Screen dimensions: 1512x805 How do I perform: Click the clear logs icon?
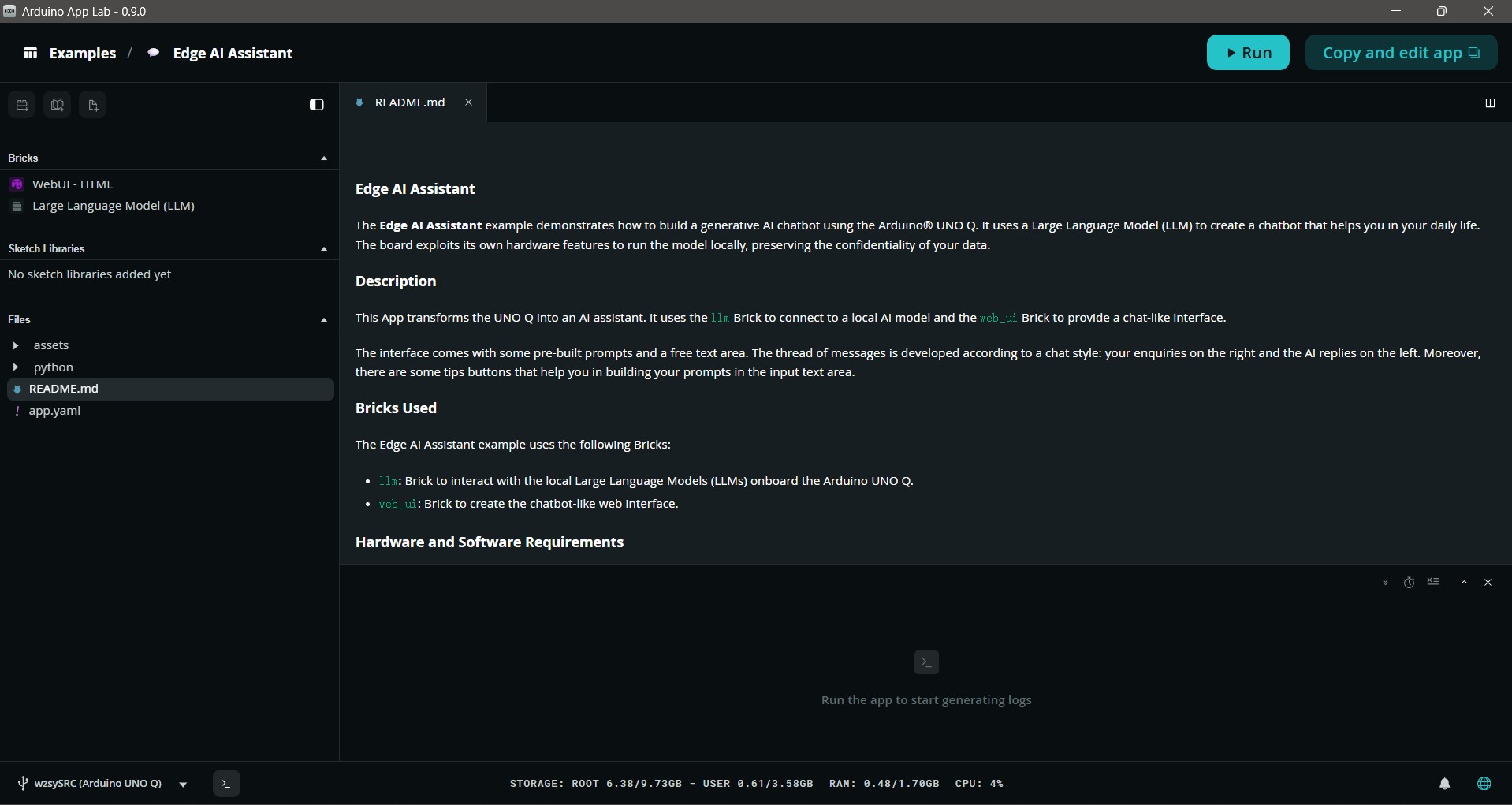[x=1433, y=583]
